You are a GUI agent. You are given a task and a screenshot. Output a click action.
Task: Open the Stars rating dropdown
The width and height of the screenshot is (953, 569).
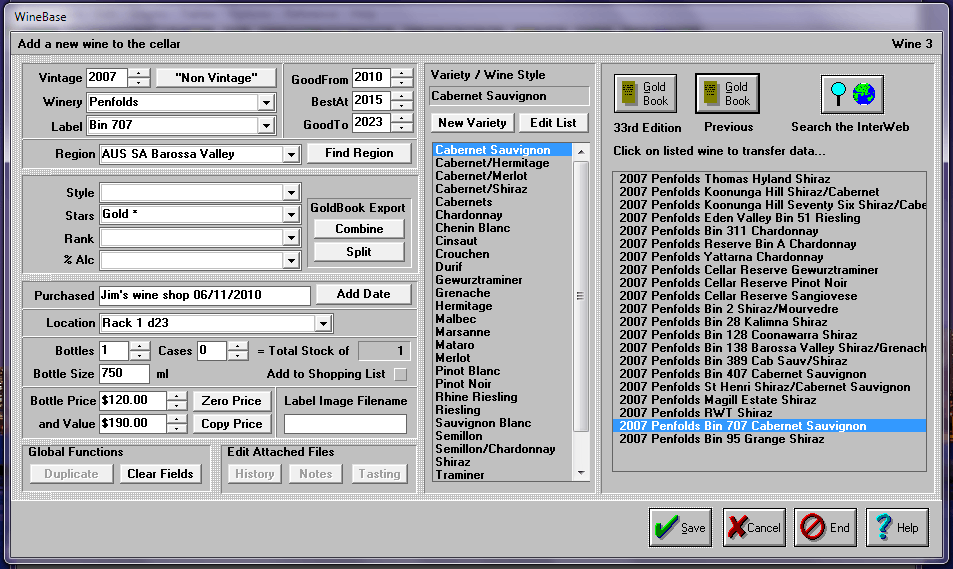coord(291,215)
